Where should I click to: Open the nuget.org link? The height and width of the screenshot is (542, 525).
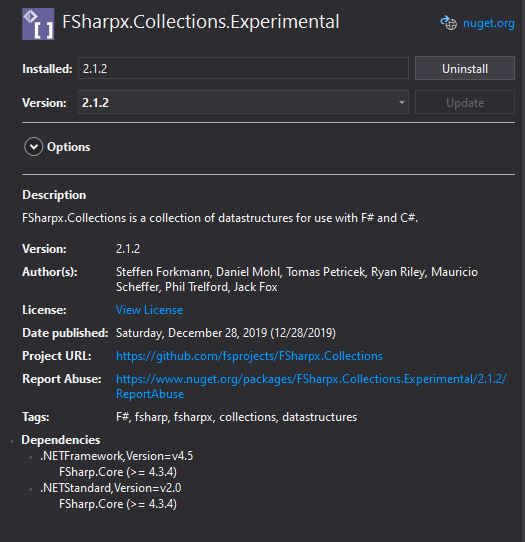(488, 24)
